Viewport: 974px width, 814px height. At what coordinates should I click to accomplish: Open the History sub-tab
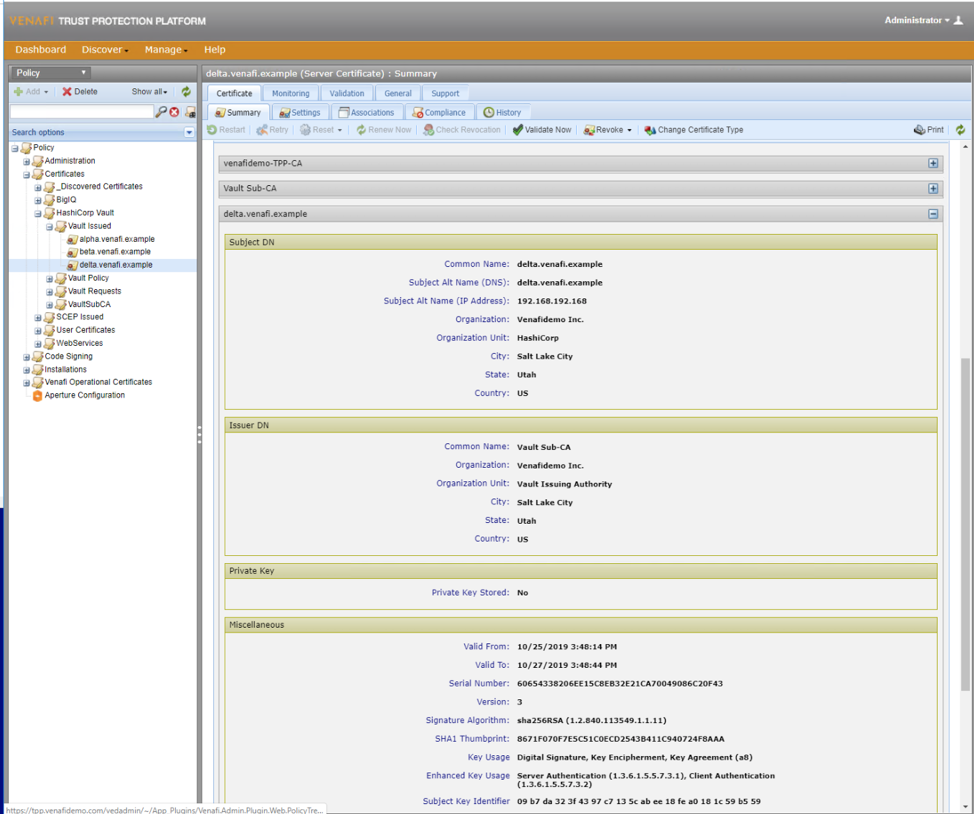click(503, 112)
